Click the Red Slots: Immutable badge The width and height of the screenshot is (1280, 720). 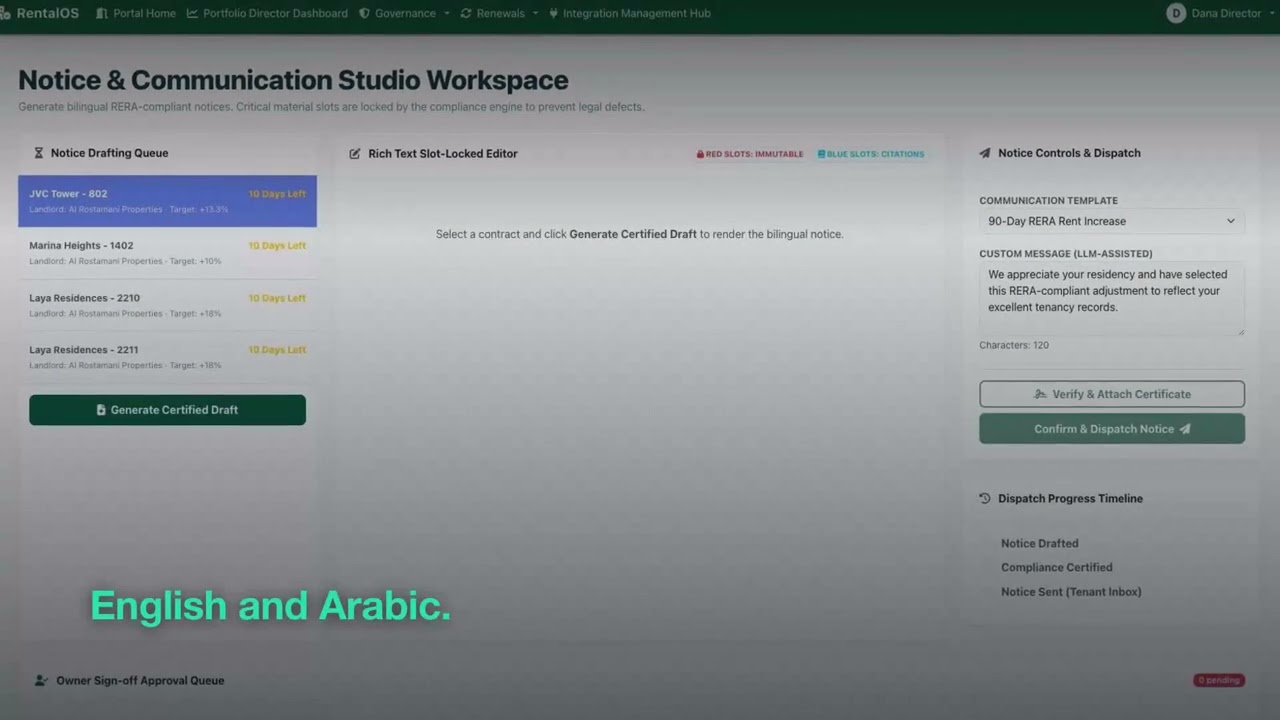pyautogui.click(x=750, y=154)
